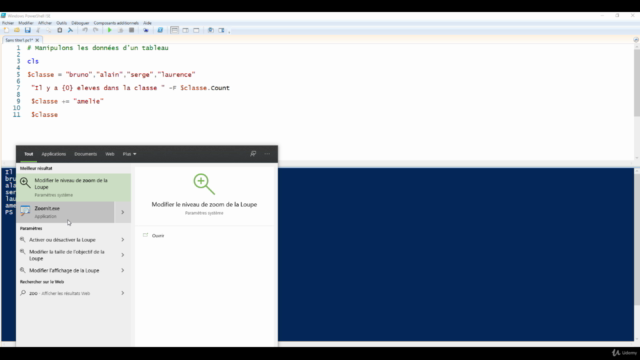The width and height of the screenshot is (640, 360).
Task: Click the Show Command Add-on icon
Action: (x=221, y=30)
